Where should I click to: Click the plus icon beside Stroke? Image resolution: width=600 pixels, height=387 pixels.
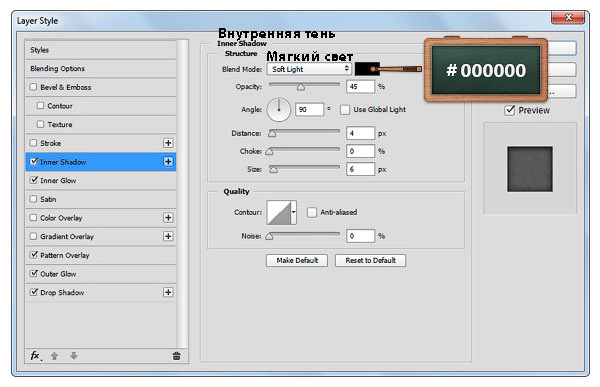click(168, 143)
